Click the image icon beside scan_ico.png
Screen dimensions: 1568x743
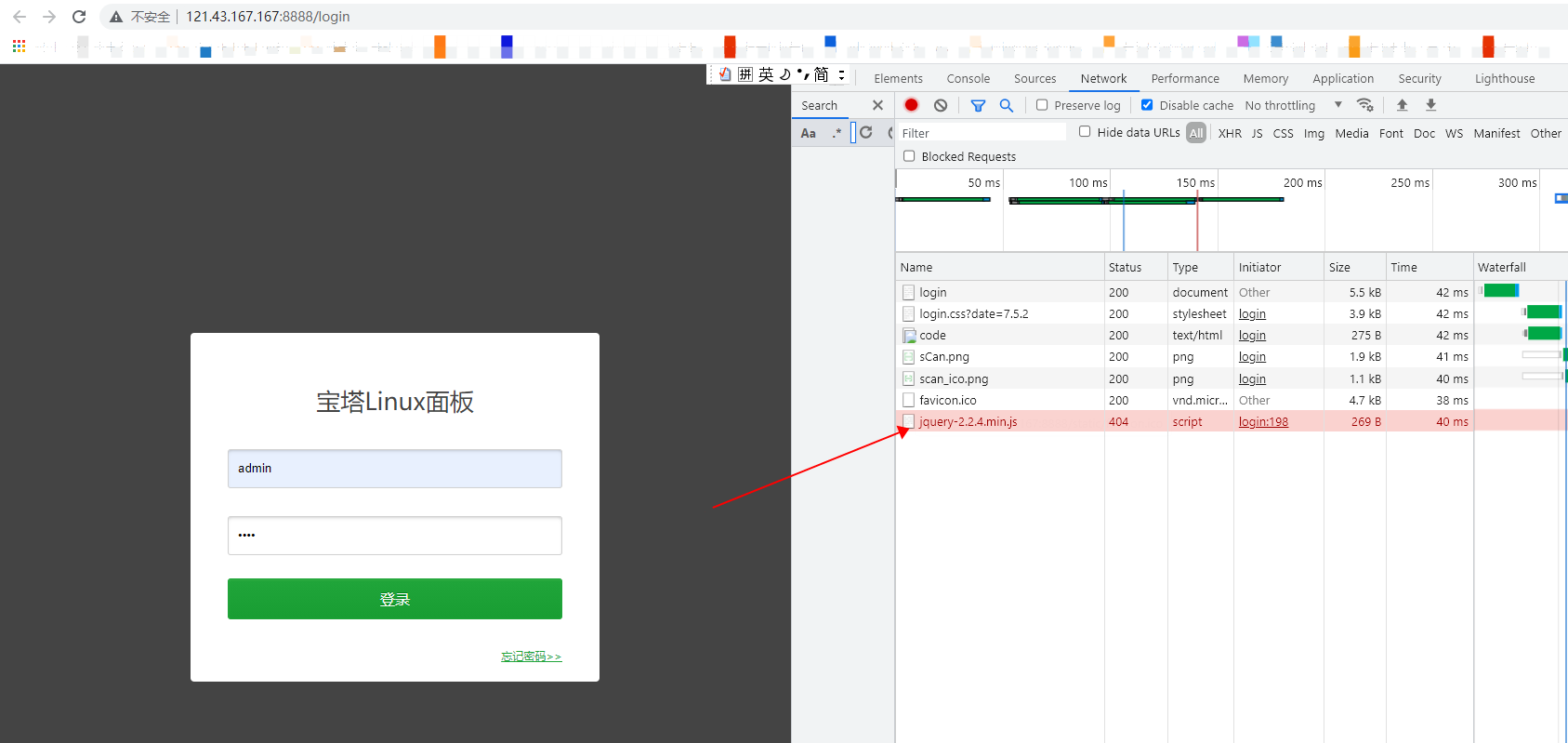(909, 378)
